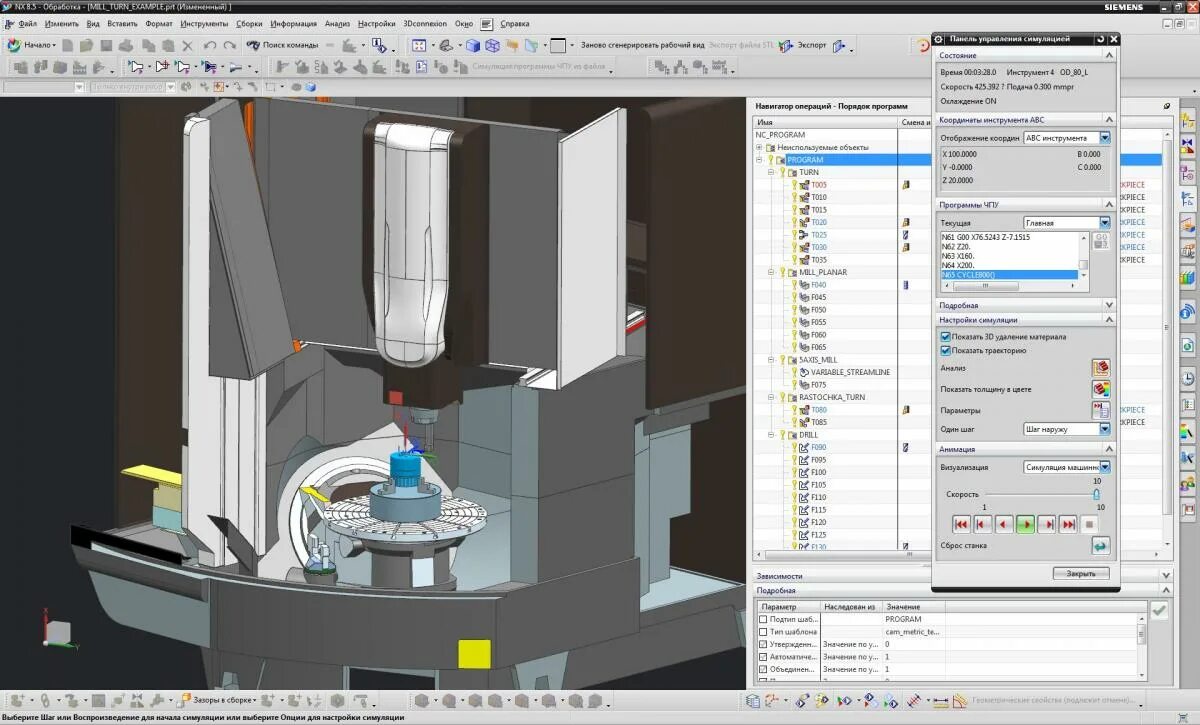Select operation T005 in navigator

point(819,185)
